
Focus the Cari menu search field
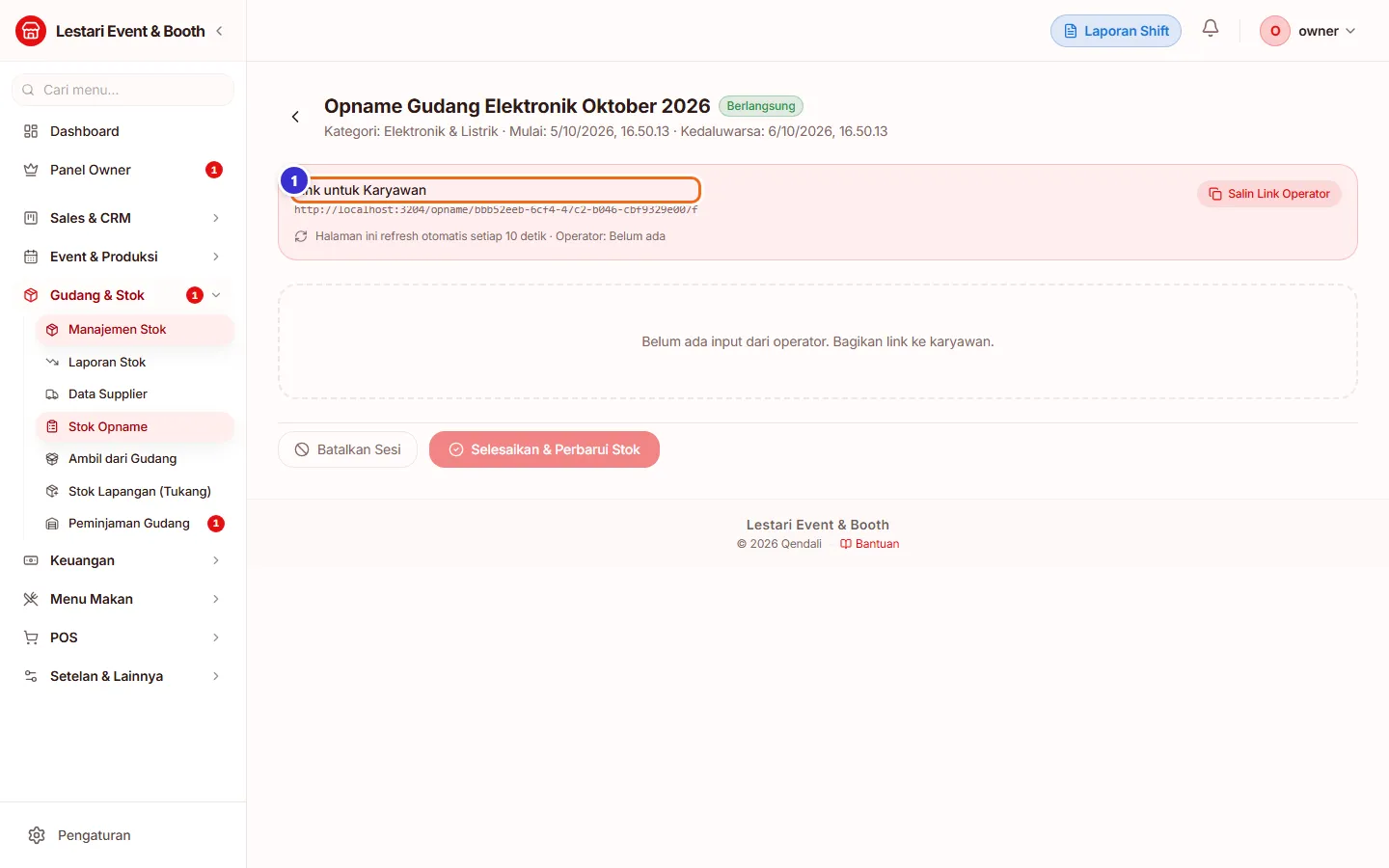click(123, 90)
